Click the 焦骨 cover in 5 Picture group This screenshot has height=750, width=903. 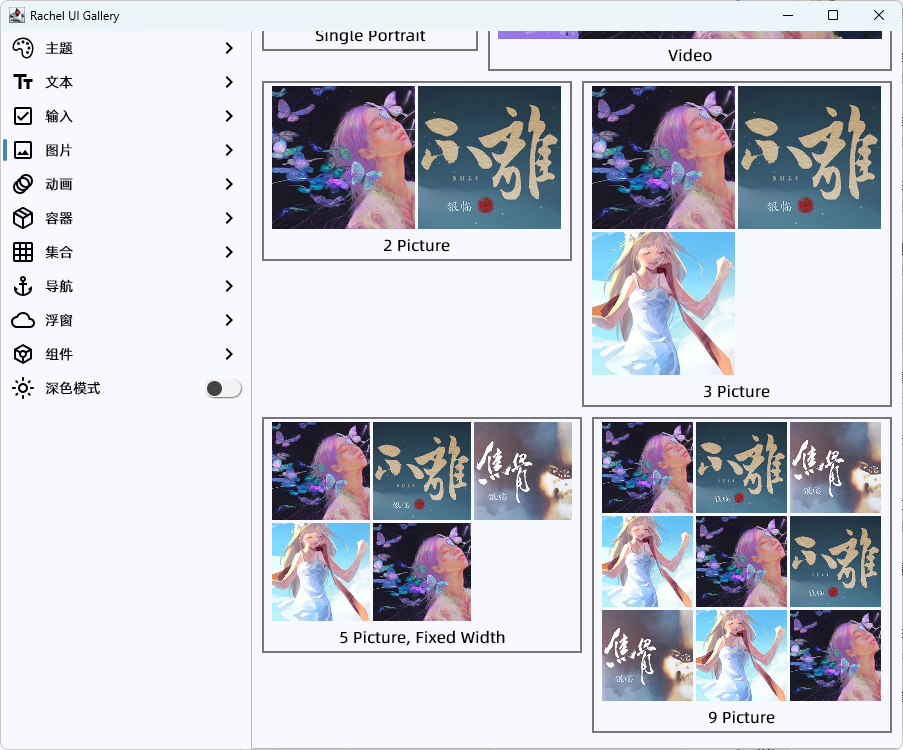[x=523, y=471]
